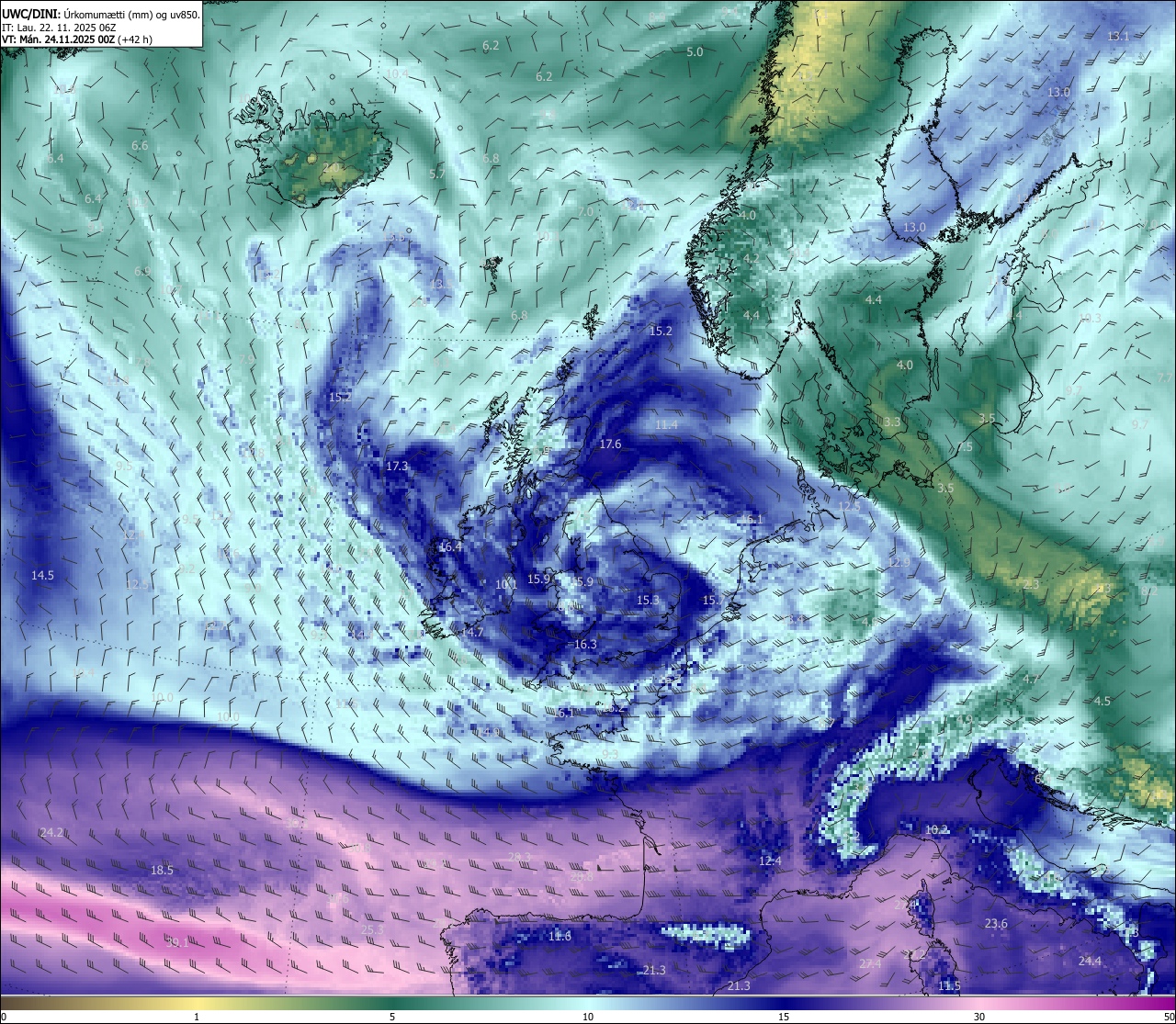Click the 39.1 value on the map
Image resolution: width=1176 pixels, height=1024 pixels.
pos(177,942)
